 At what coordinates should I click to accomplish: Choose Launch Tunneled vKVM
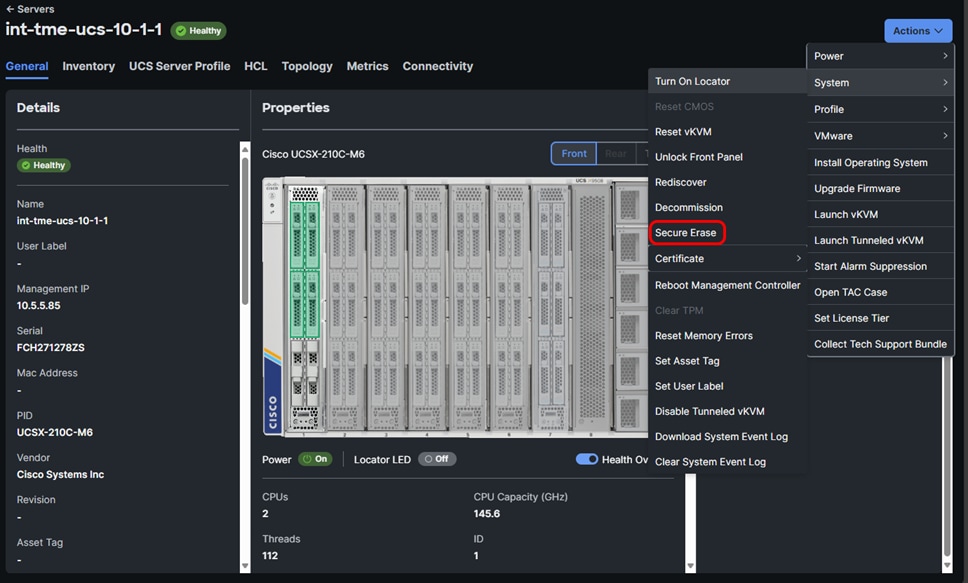click(x=880, y=241)
